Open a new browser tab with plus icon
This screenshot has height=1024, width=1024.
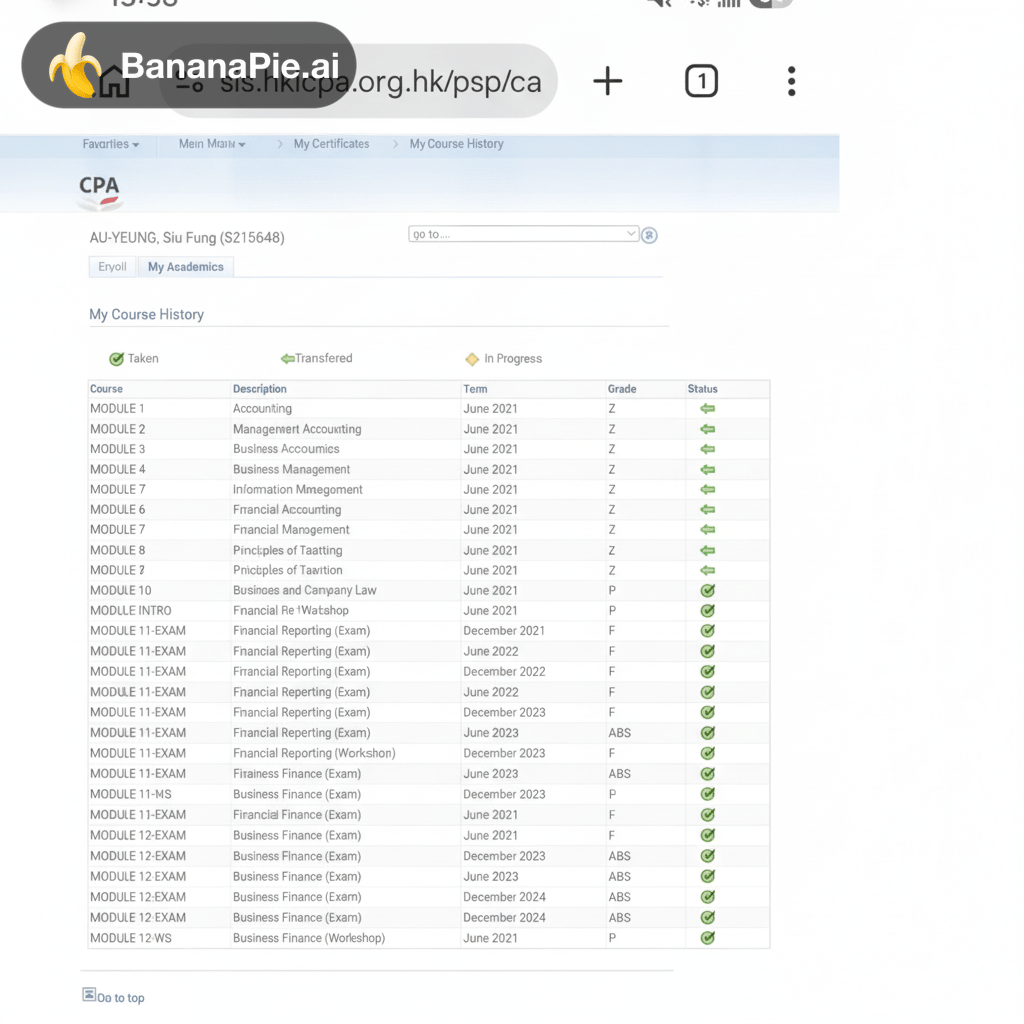click(607, 81)
